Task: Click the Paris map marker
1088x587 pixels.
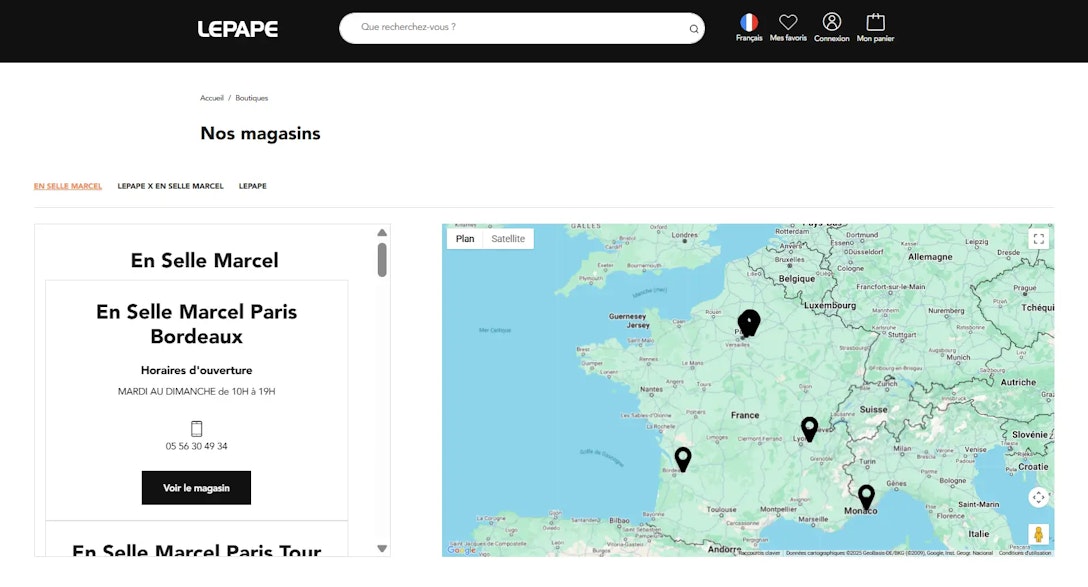Action: pos(749,323)
